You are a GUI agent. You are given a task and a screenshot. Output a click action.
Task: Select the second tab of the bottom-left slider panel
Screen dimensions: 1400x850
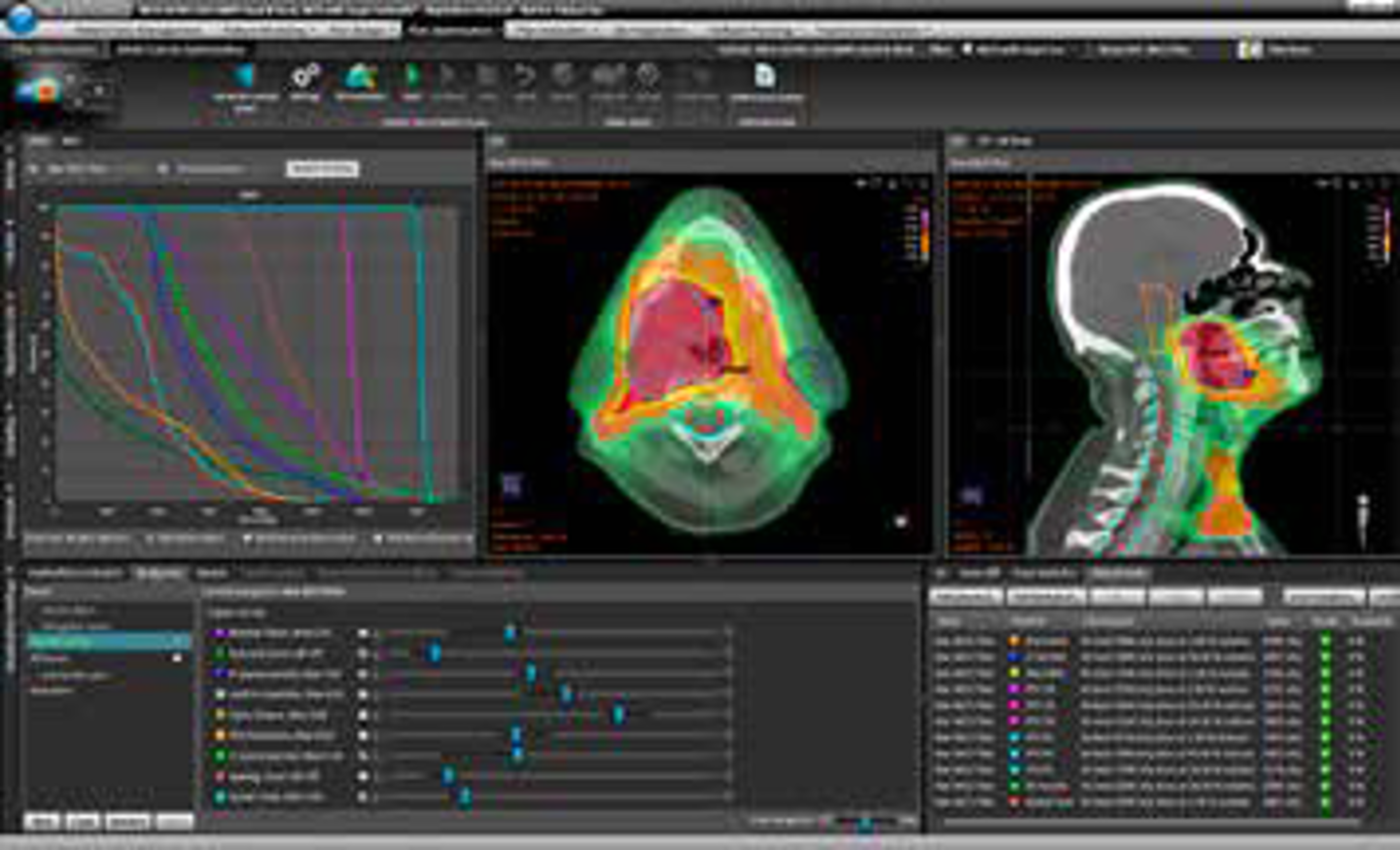tap(158, 573)
